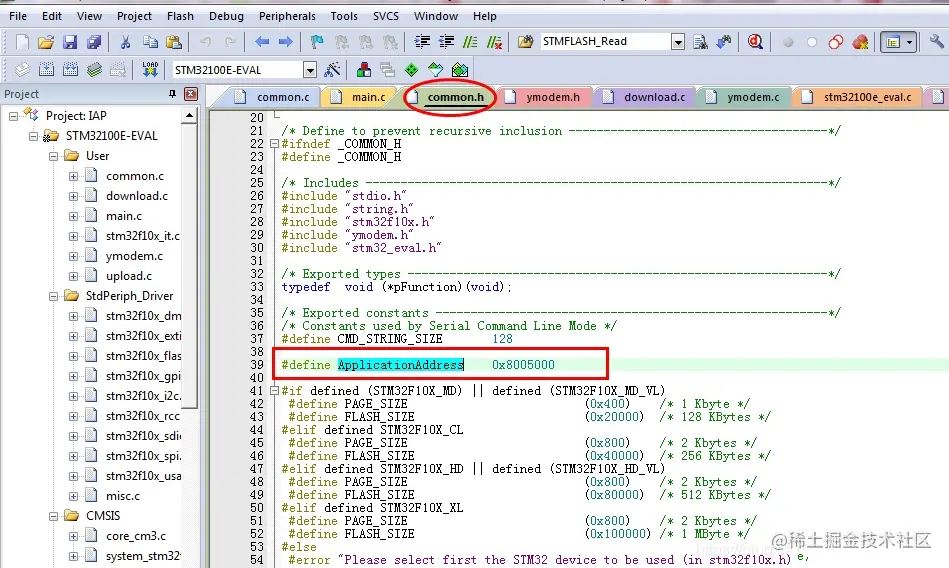The width and height of the screenshot is (949, 568).
Task: Select upload.c in the User group
Action: point(129,276)
